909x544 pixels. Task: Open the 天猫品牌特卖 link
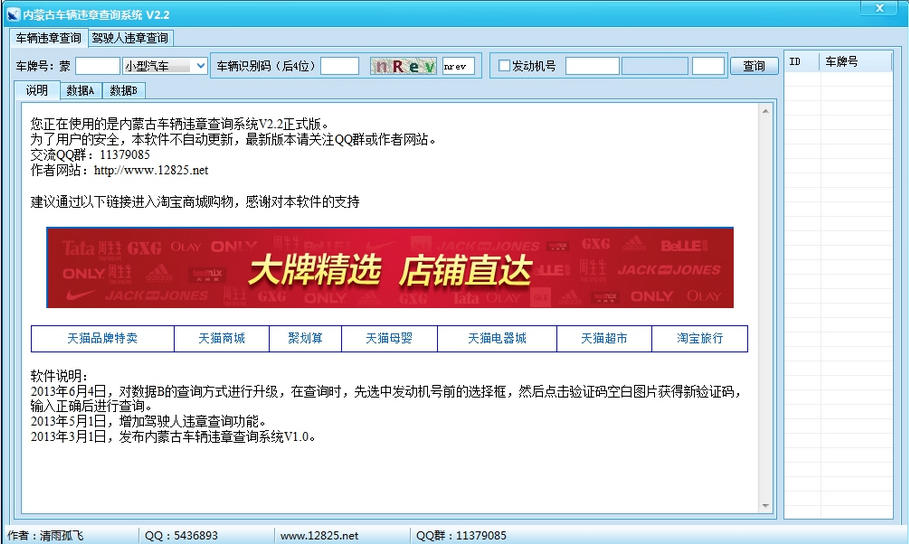103,338
